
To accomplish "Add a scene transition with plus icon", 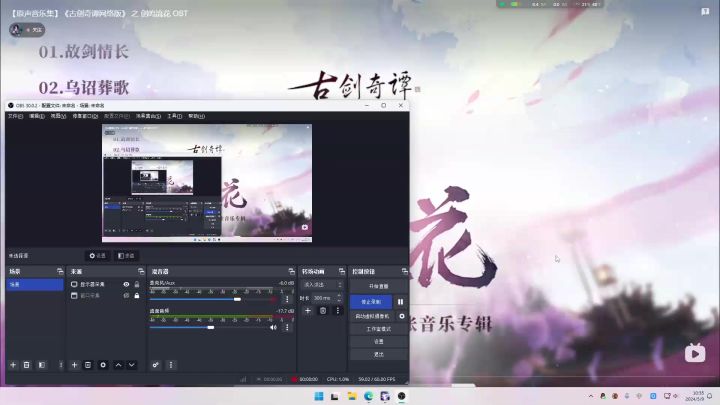I will (308, 311).
